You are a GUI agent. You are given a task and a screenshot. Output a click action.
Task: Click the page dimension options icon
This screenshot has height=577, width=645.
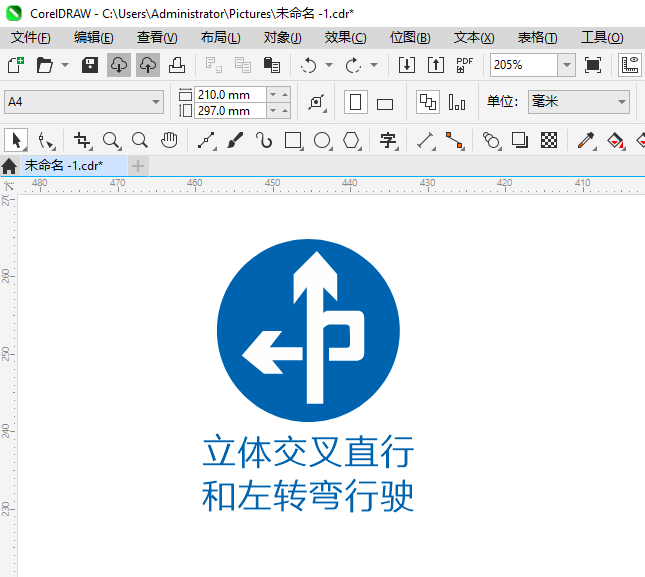click(x=317, y=102)
